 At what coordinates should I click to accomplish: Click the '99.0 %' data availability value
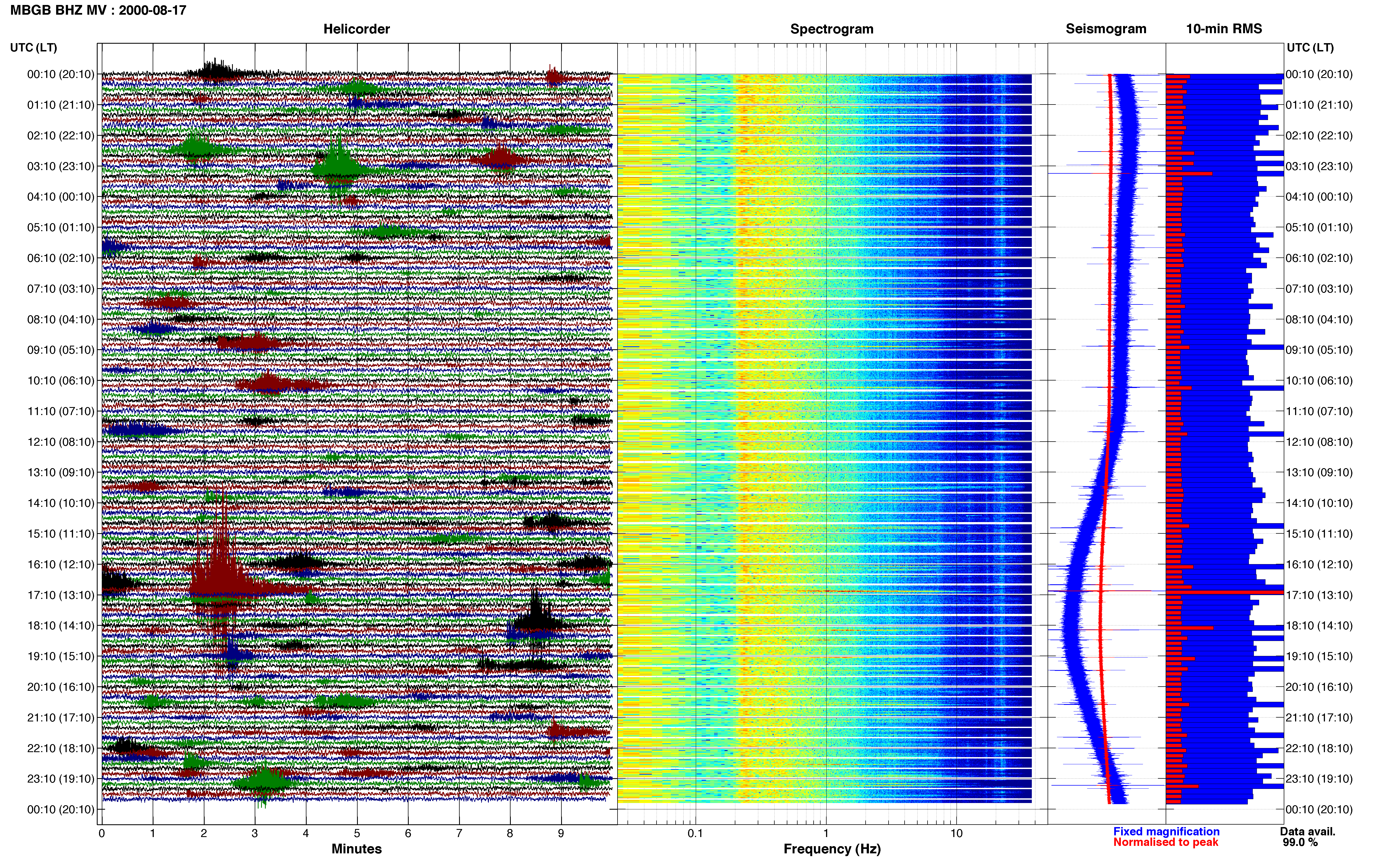coord(1300,842)
